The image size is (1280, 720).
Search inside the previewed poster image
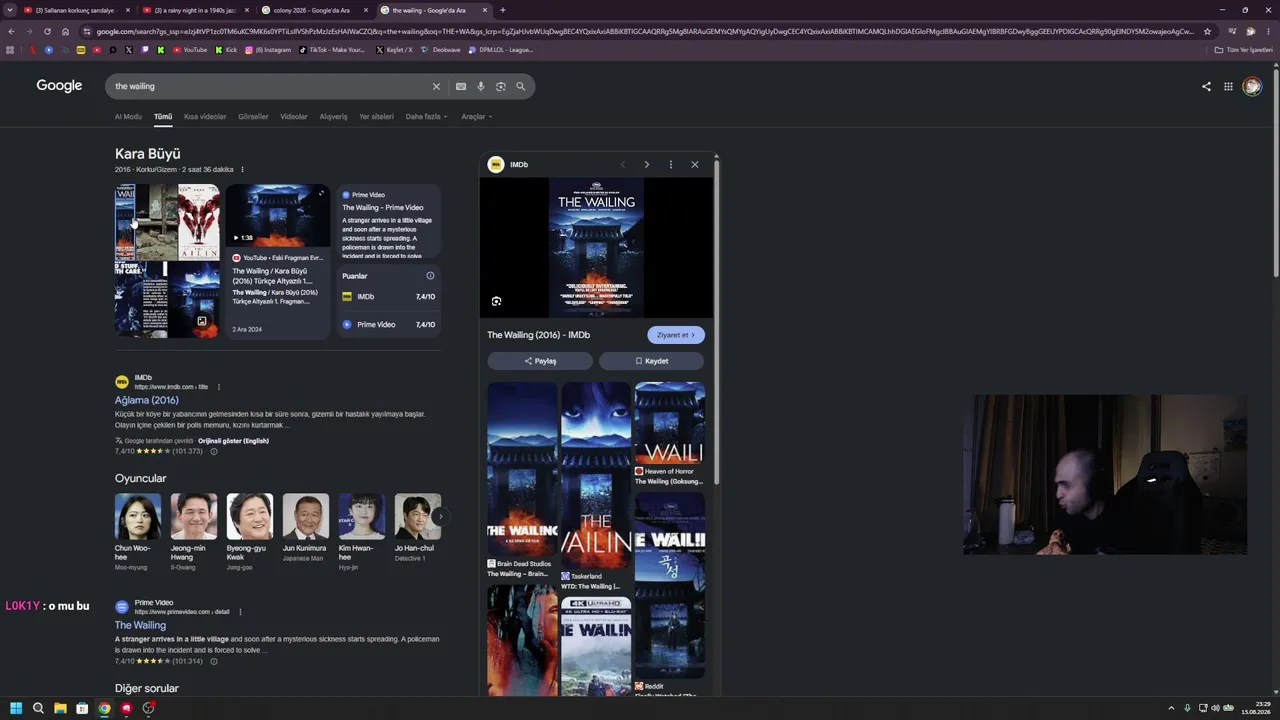tap(496, 301)
